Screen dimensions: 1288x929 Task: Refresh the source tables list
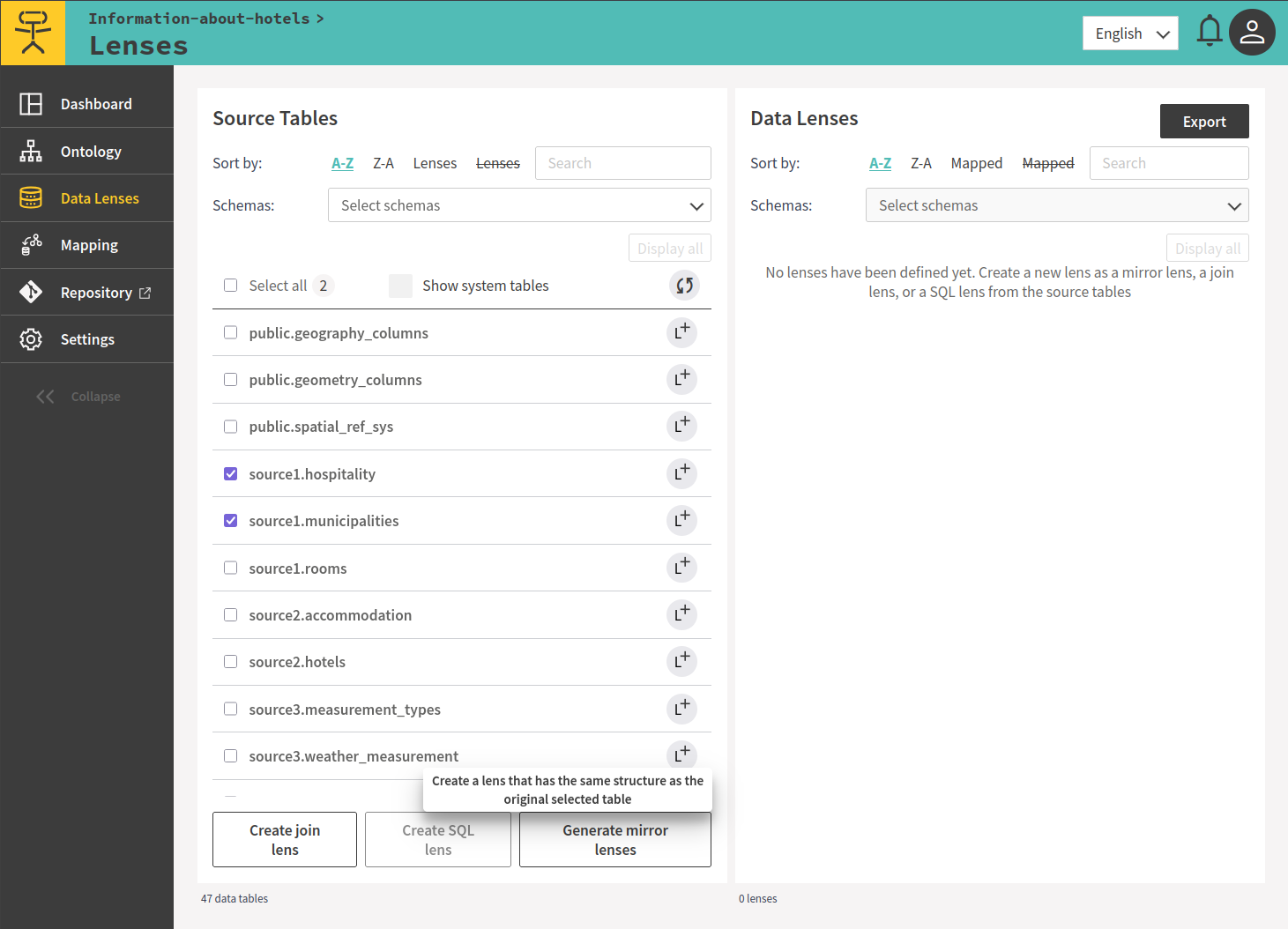click(683, 286)
